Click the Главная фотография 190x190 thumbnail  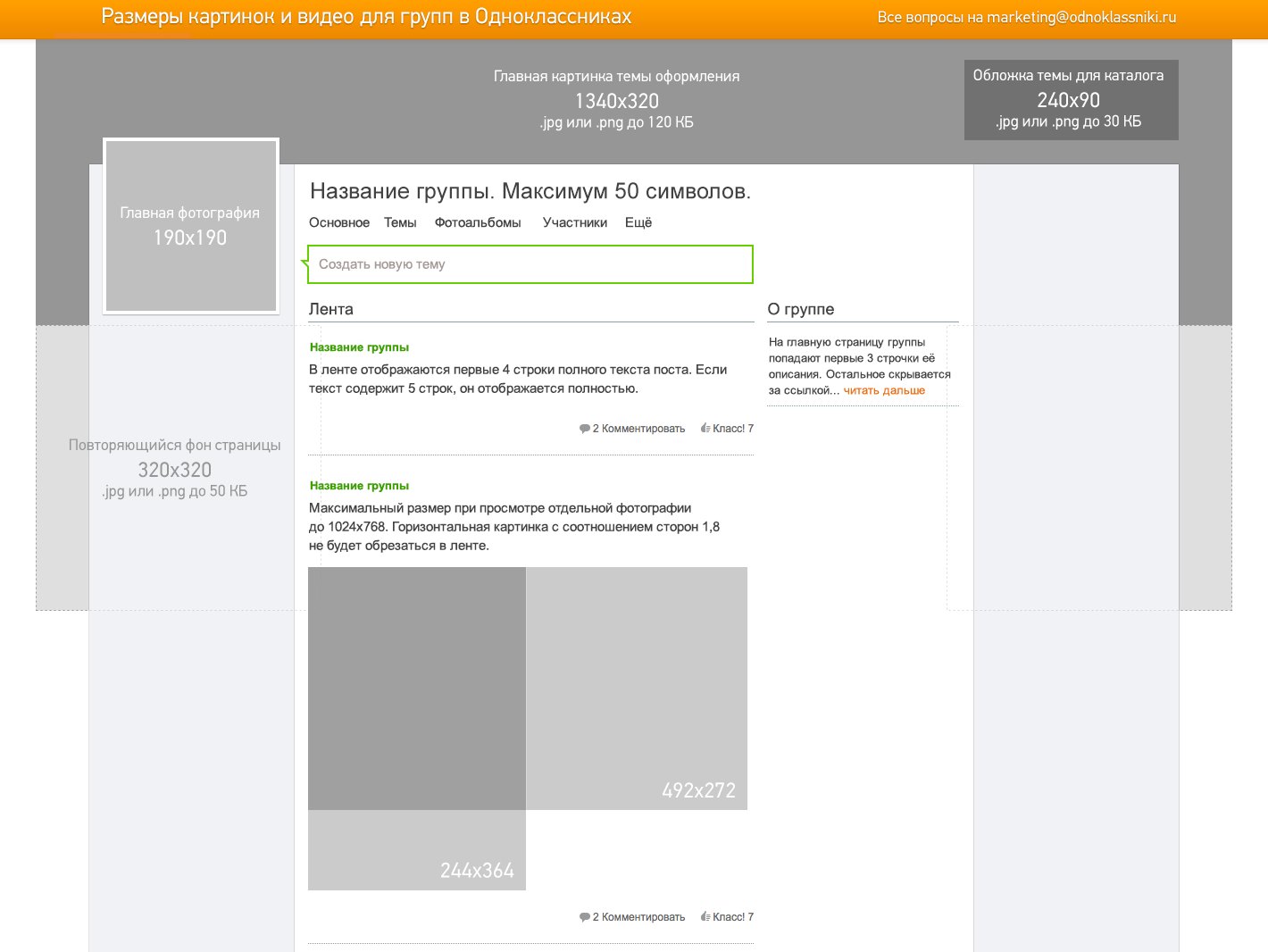click(191, 226)
